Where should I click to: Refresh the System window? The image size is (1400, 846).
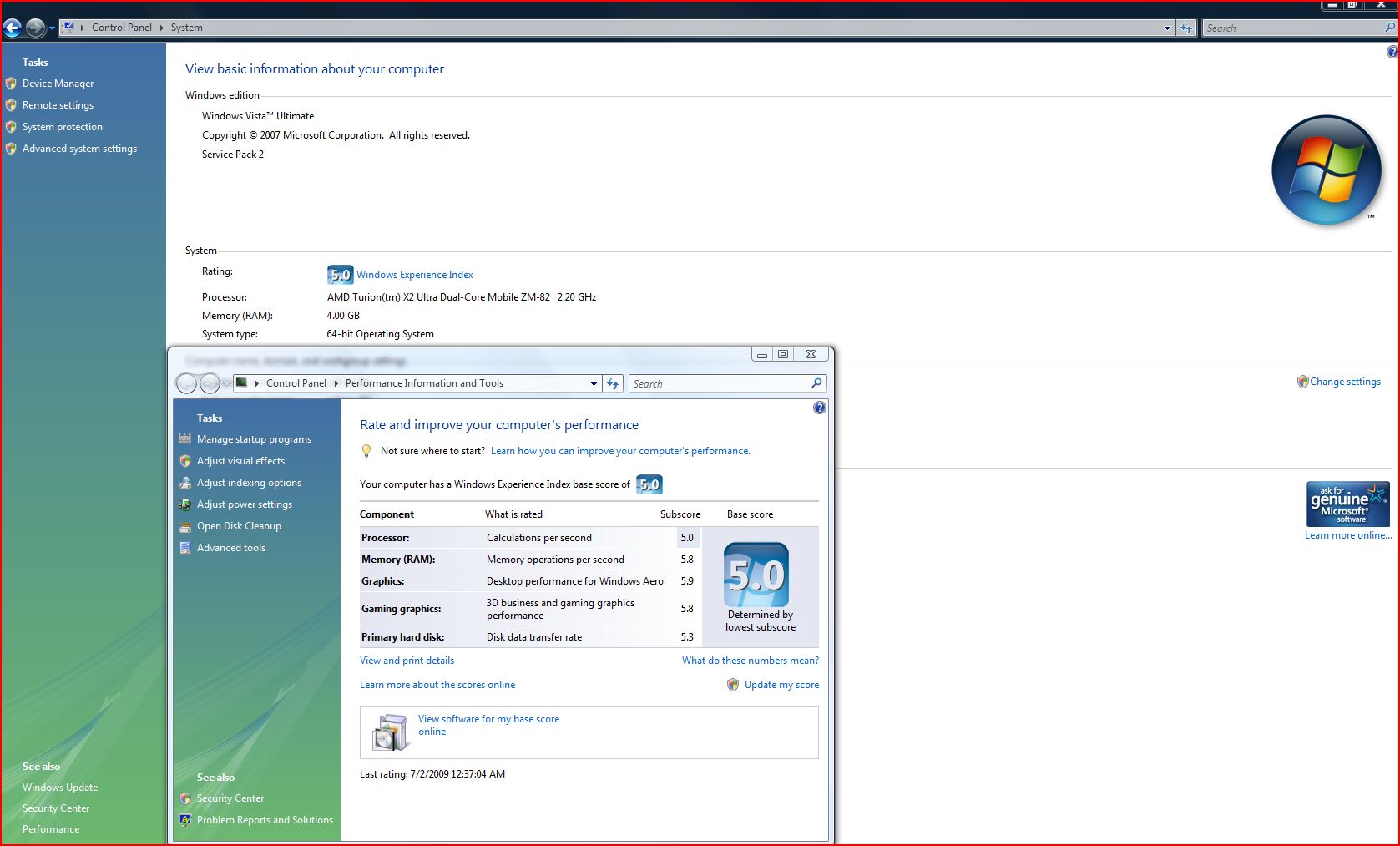tap(1186, 28)
